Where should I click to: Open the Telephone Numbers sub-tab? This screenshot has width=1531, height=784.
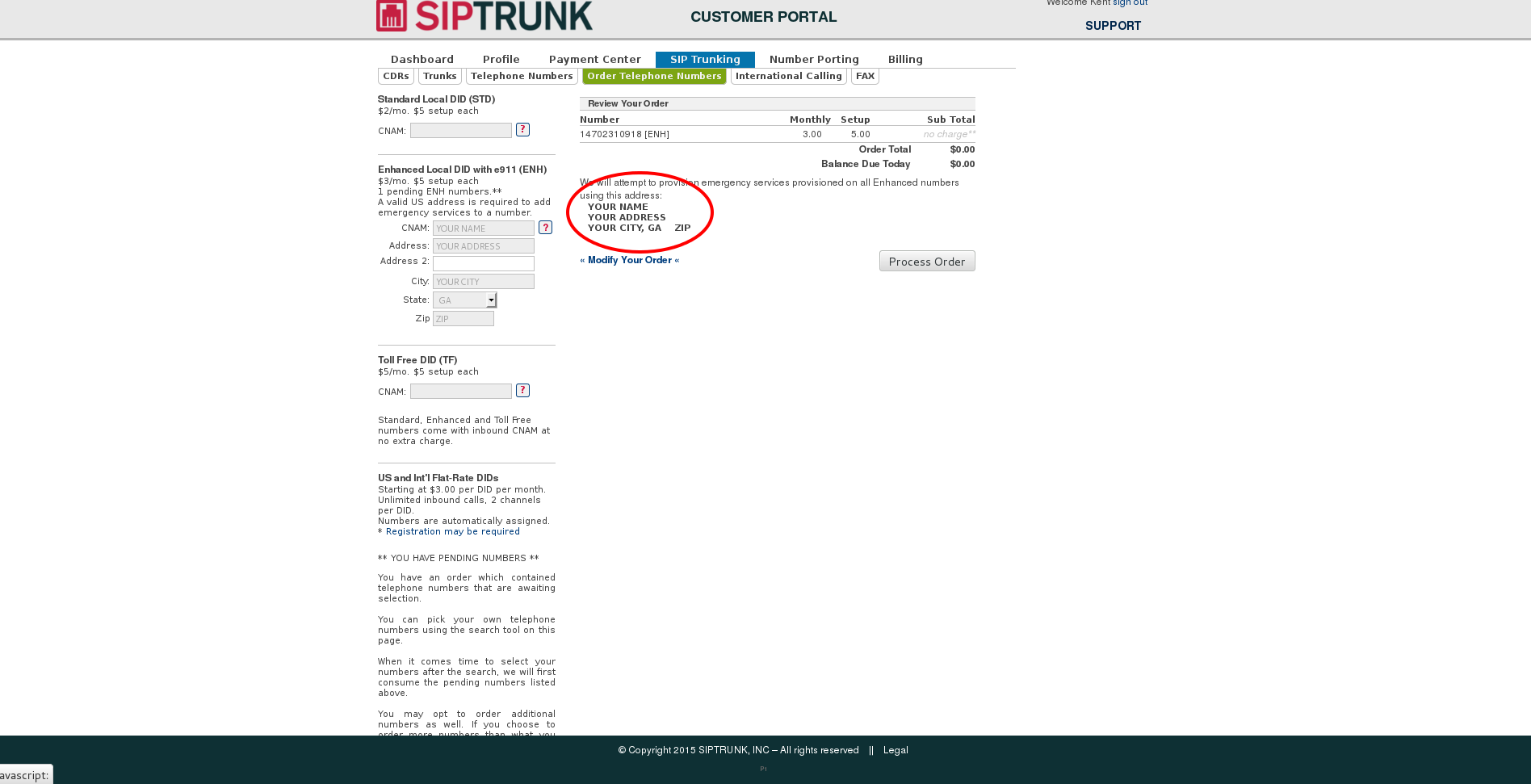(x=522, y=76)
